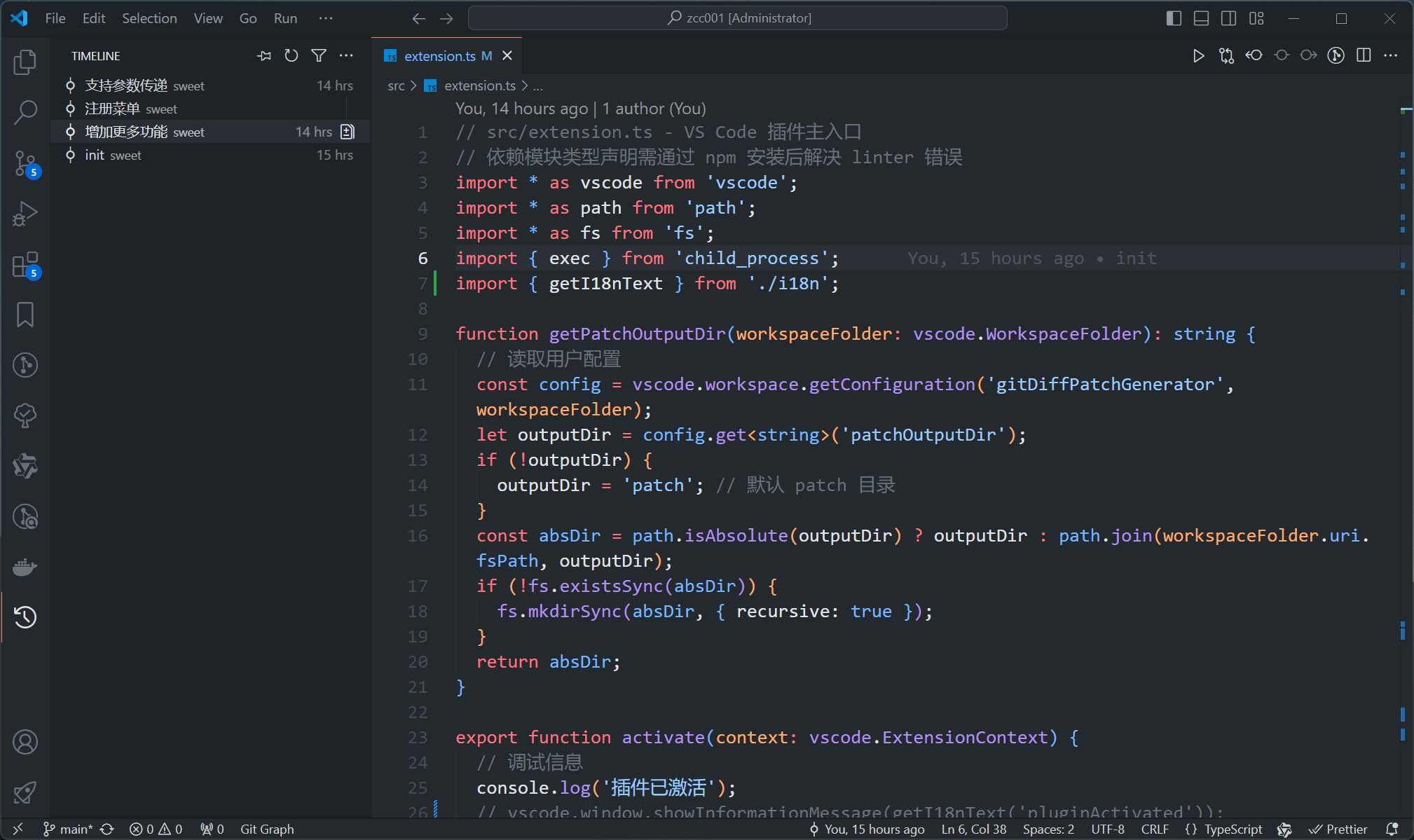Open Source Control view with badge
Viewport: 1414px width, 840px height.
25,163
